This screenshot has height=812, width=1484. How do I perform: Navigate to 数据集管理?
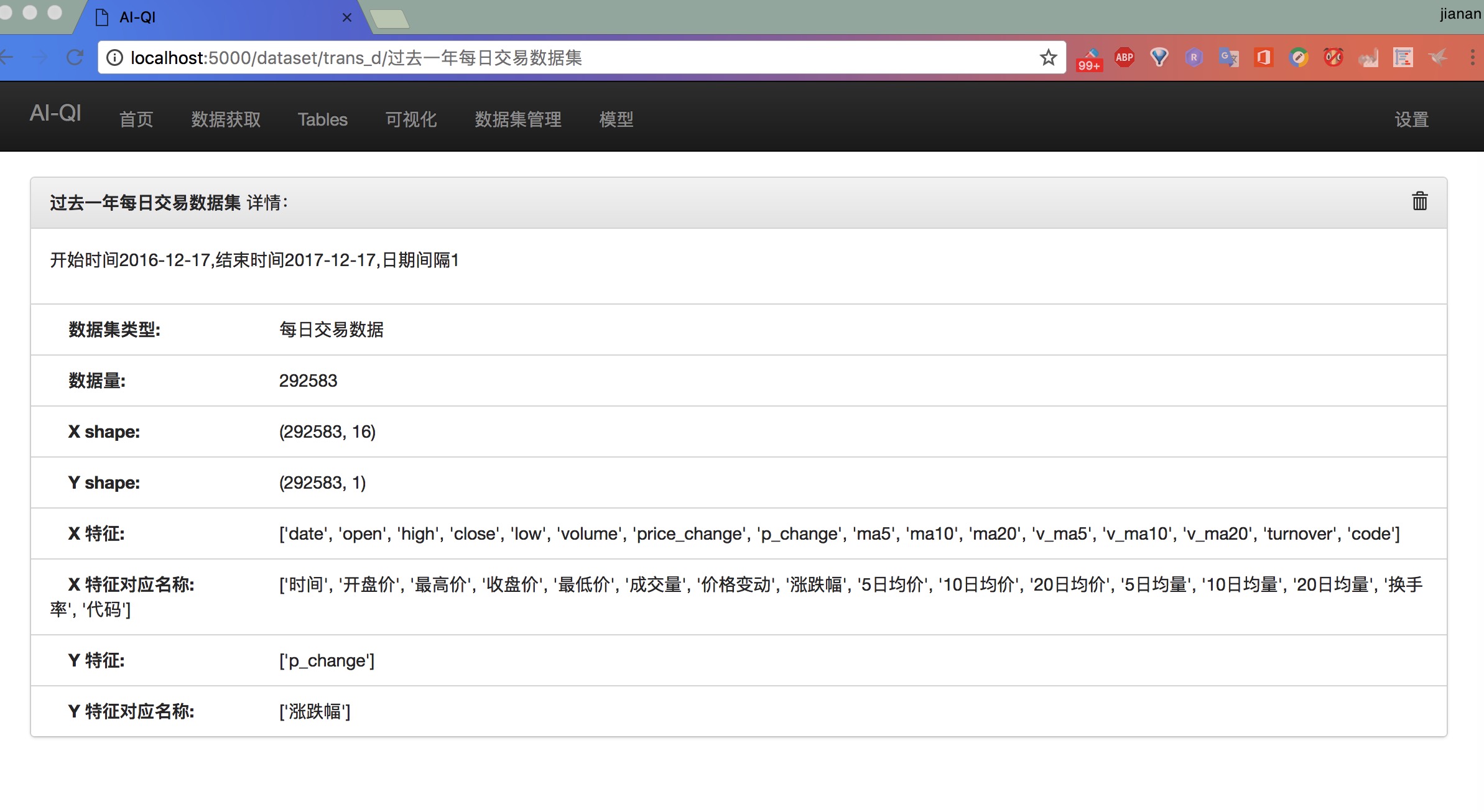point(518,119)
